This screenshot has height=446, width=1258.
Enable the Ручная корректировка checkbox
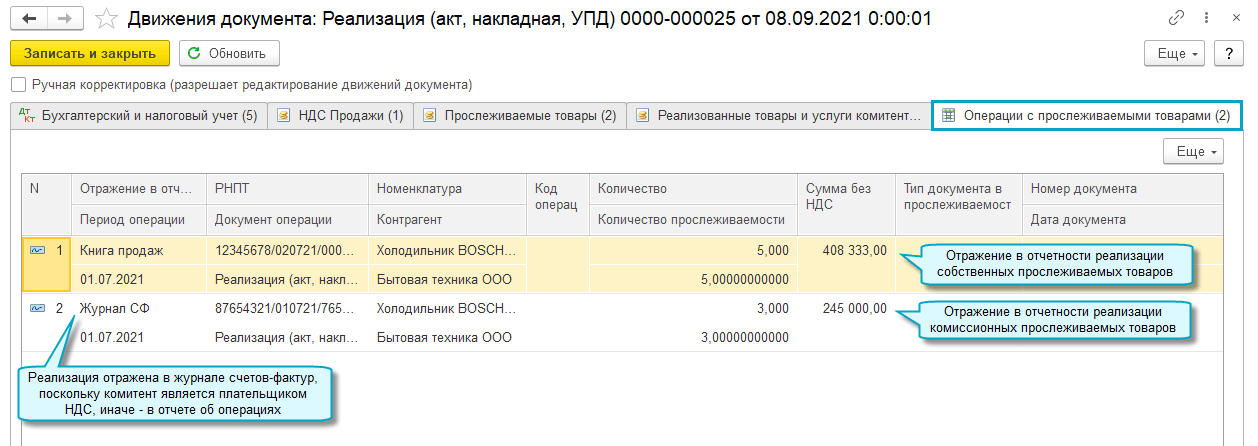[x=18, y=85]
